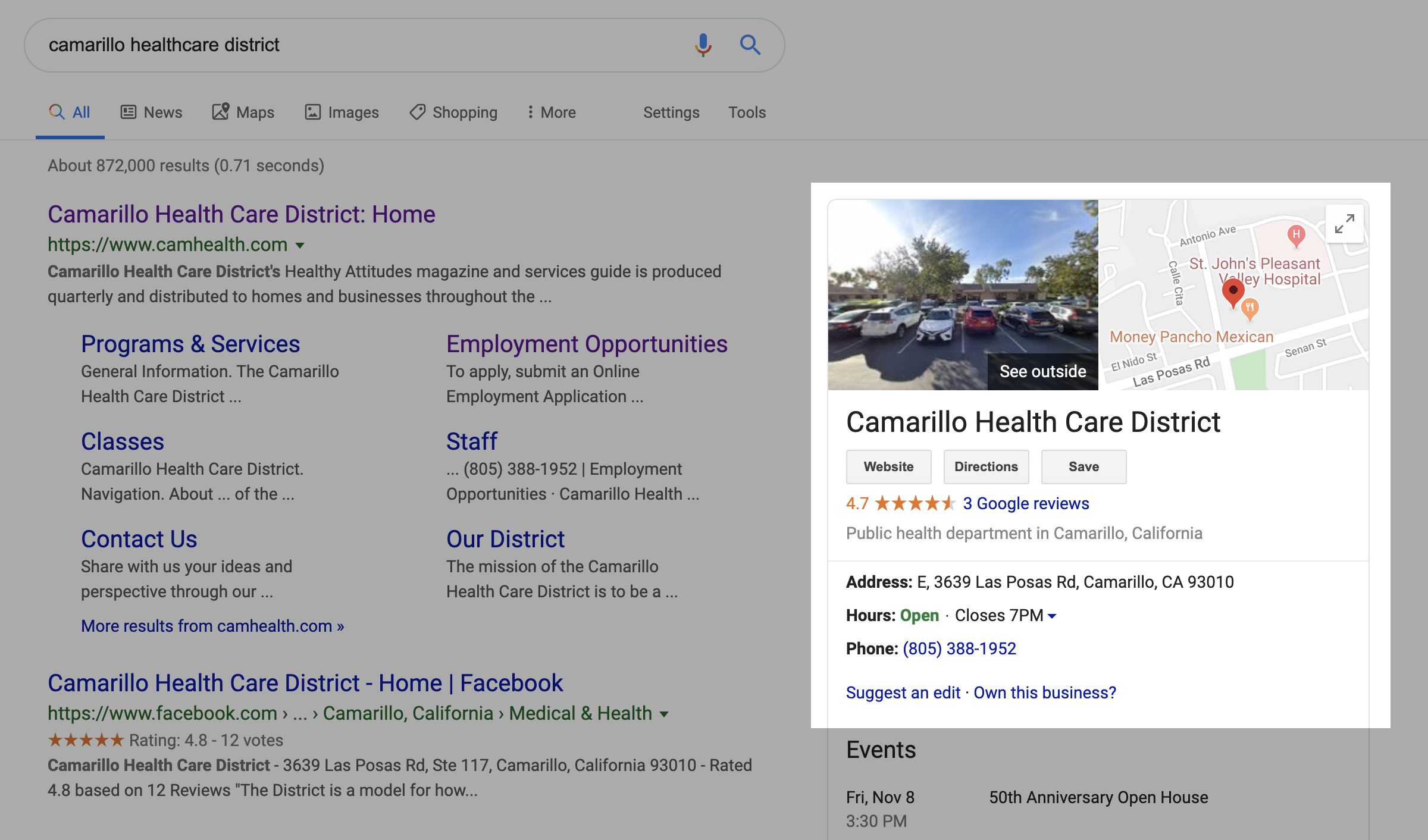
Task: Call the phone number (805) 388-1952 link
Action: 959,649
